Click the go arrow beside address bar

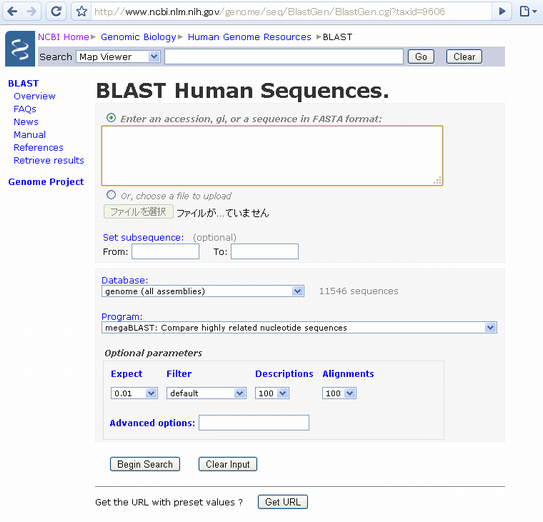pyautogui.click(x=502, y=11)
